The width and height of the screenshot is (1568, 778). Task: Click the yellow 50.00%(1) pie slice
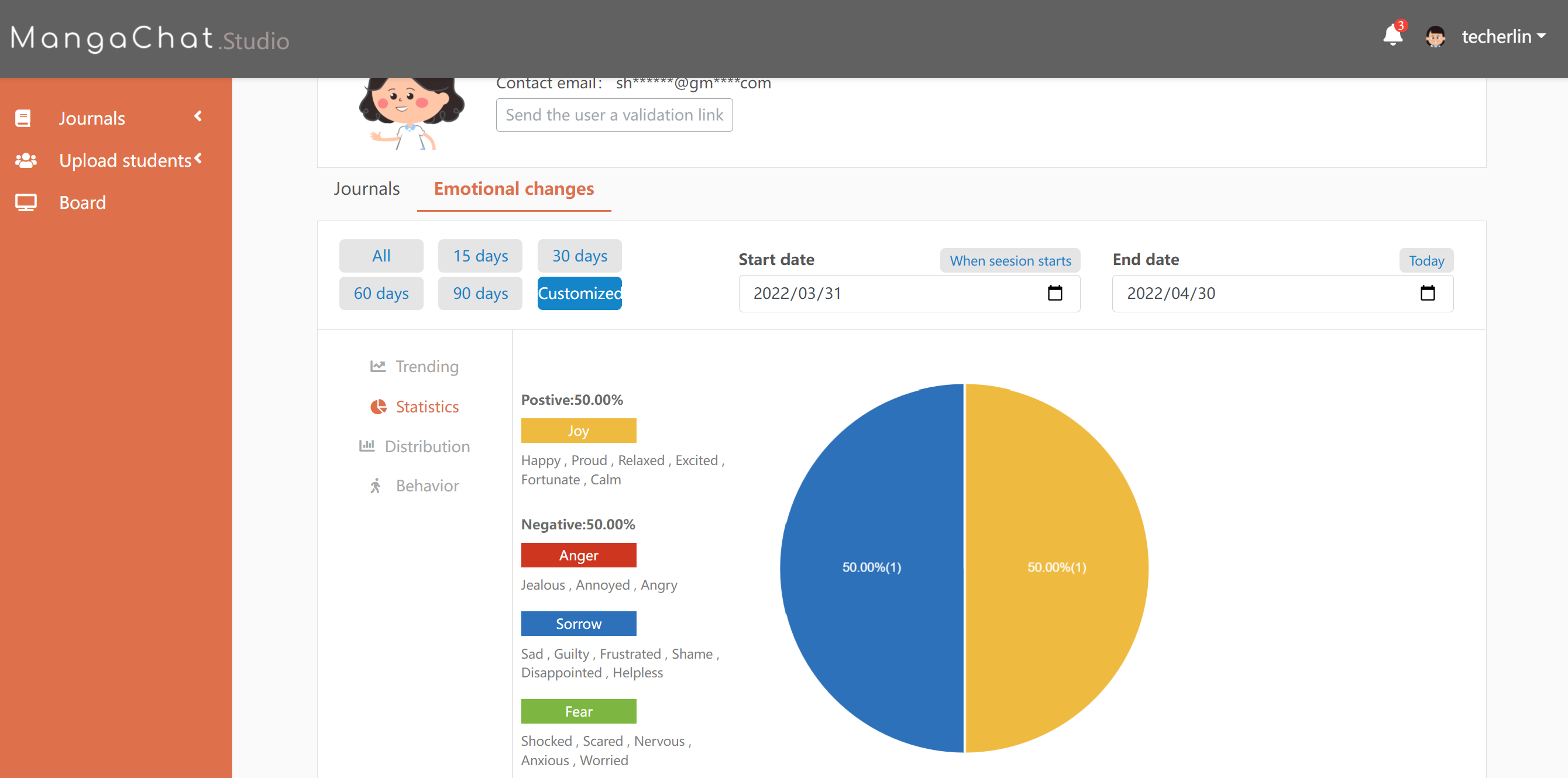point(1057,567)
